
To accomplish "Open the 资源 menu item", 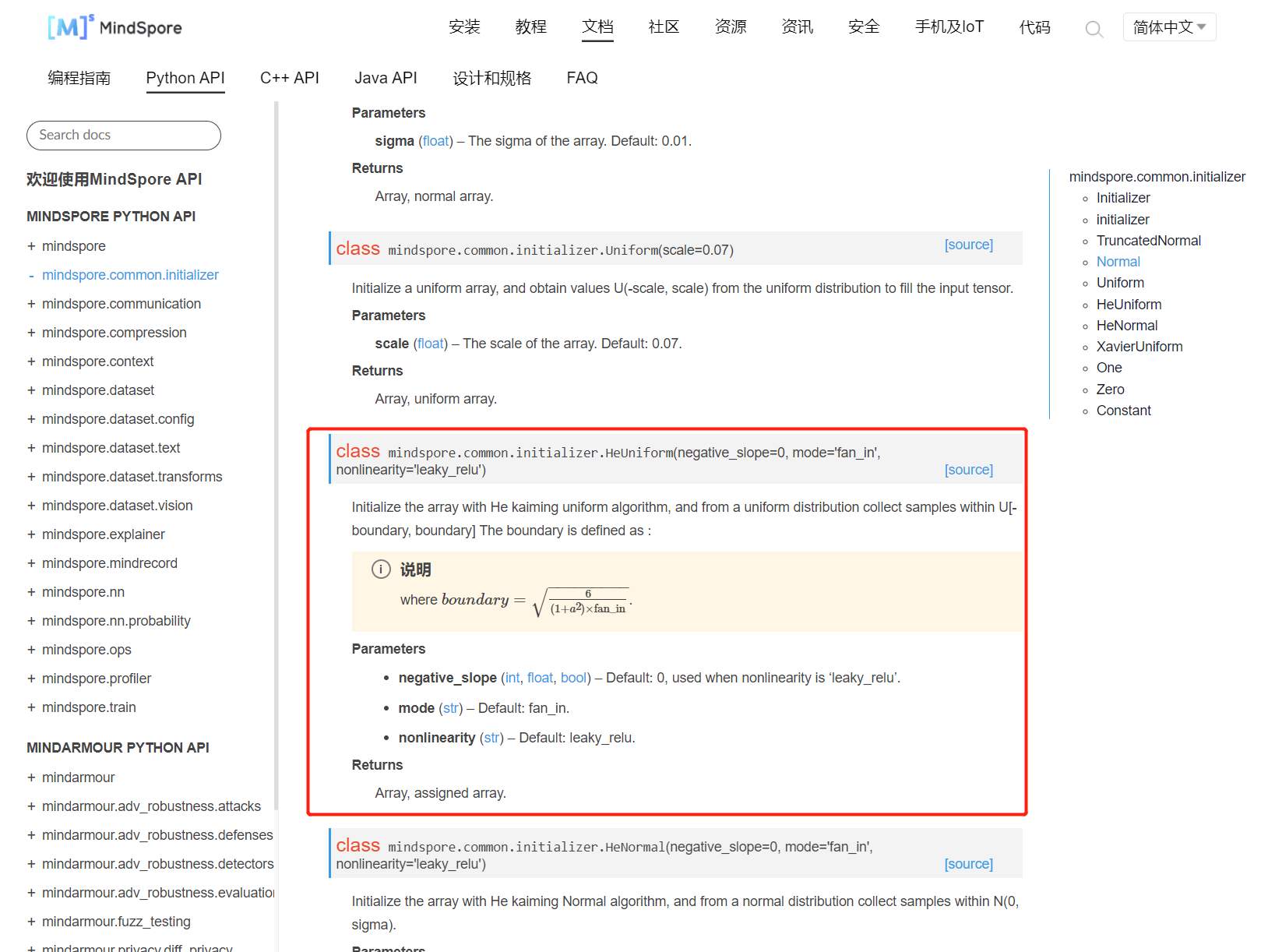I will click(x=731, y=27).
